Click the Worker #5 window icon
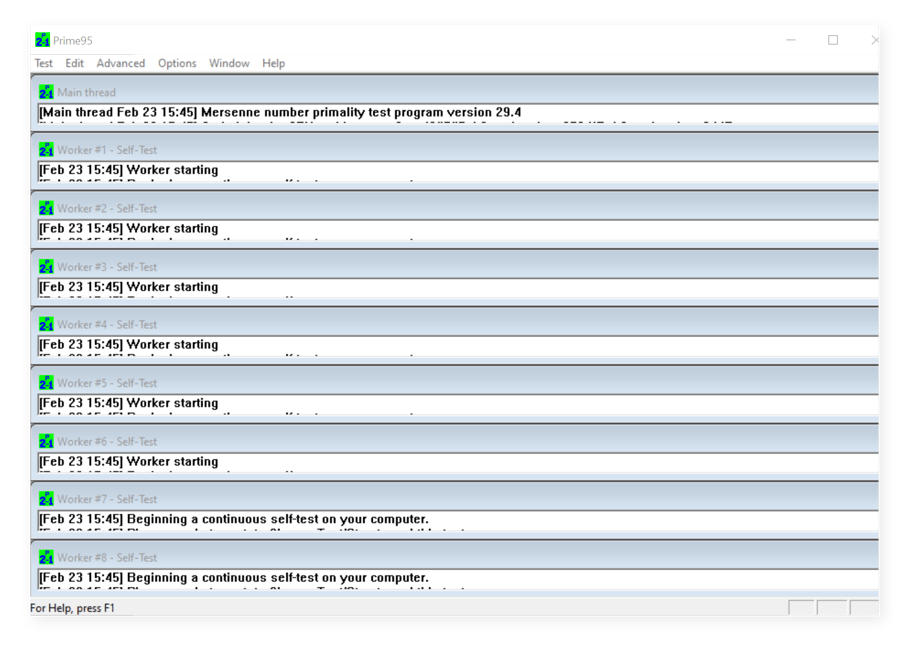Image resolution: width=909 pixels, height=646 pixels. 46,383
